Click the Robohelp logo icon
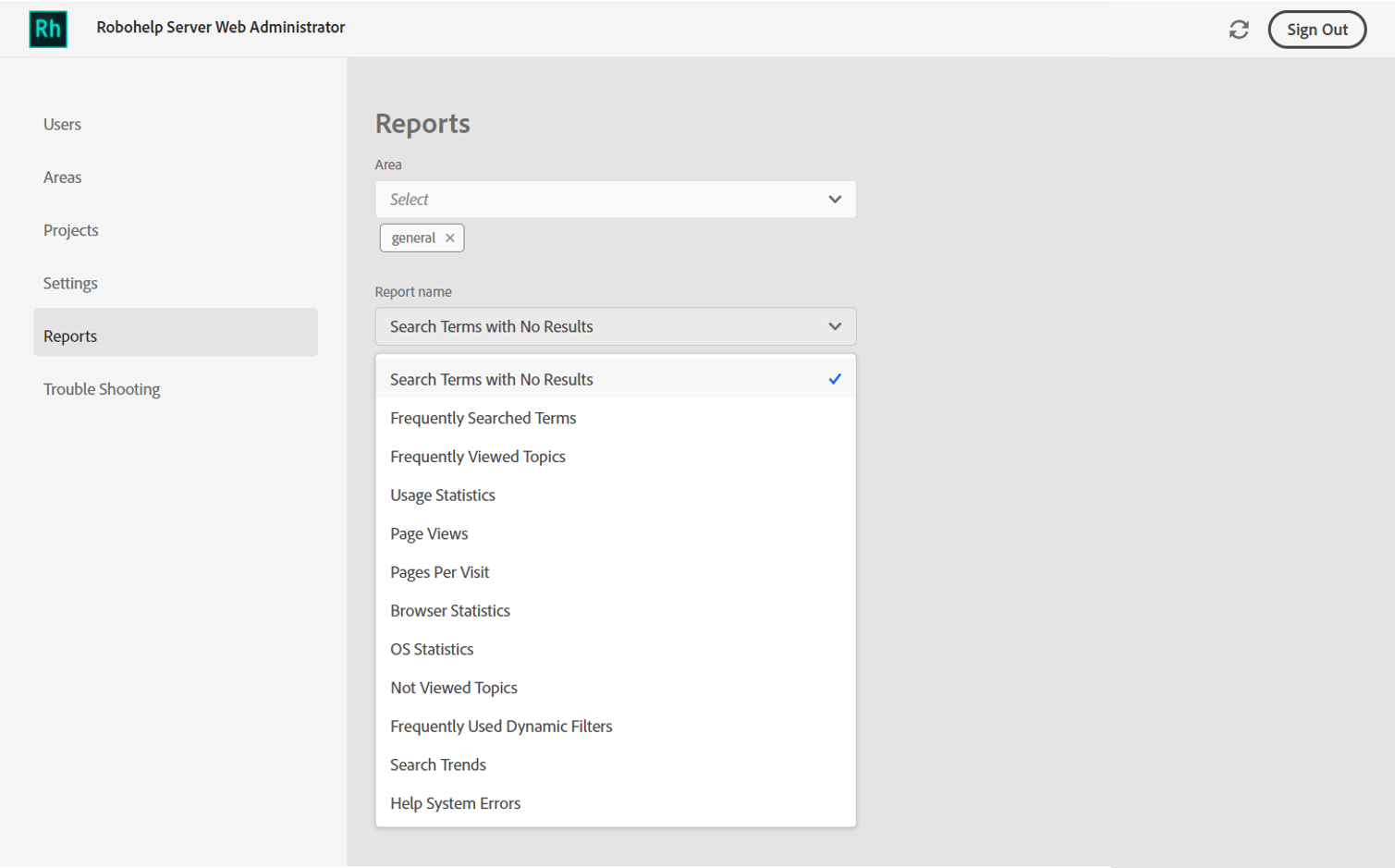 pyautogui.click(x=47, y=29)
